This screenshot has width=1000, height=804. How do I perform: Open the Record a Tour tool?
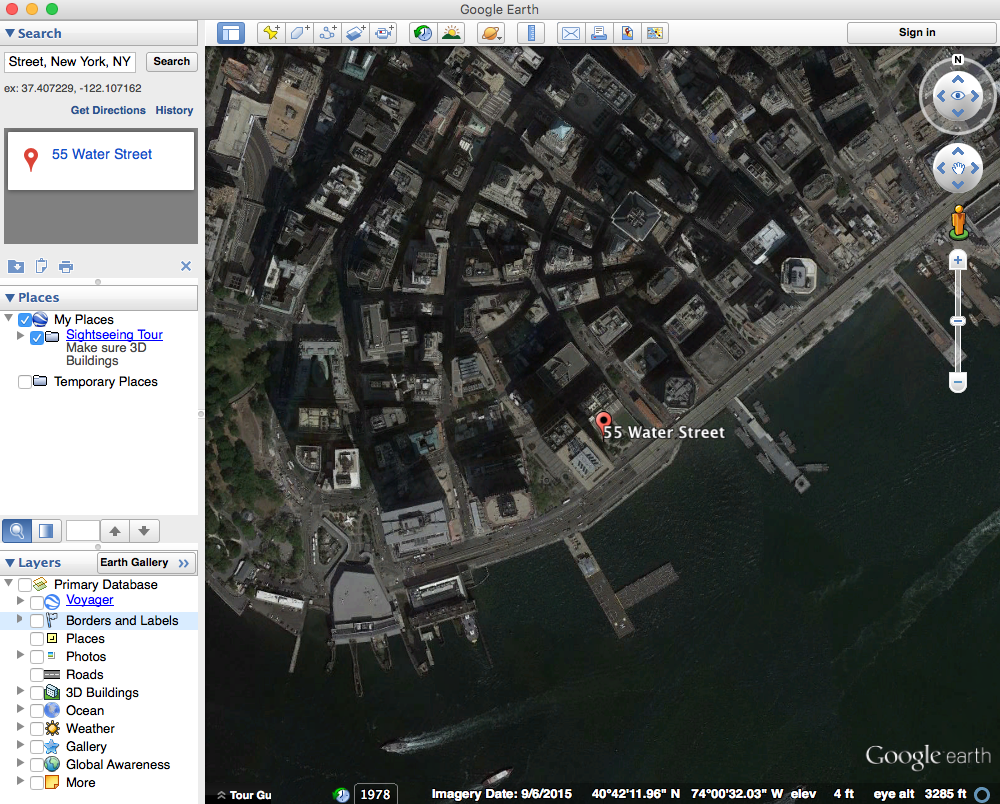point(385,33)
